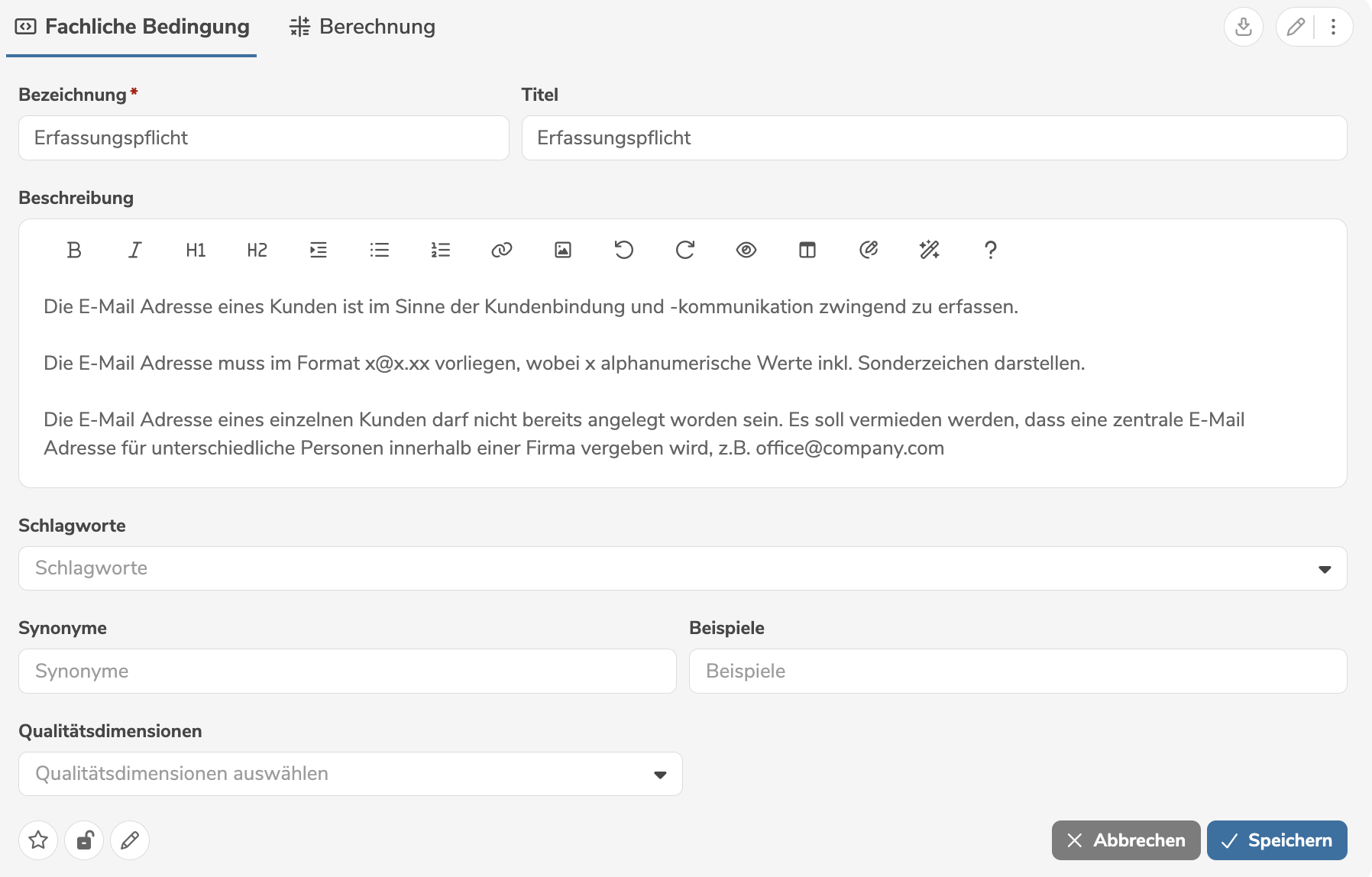This screenshot has height=877, width=1372.
Task: Insert an image into the description
Action: tap(563, 250)
